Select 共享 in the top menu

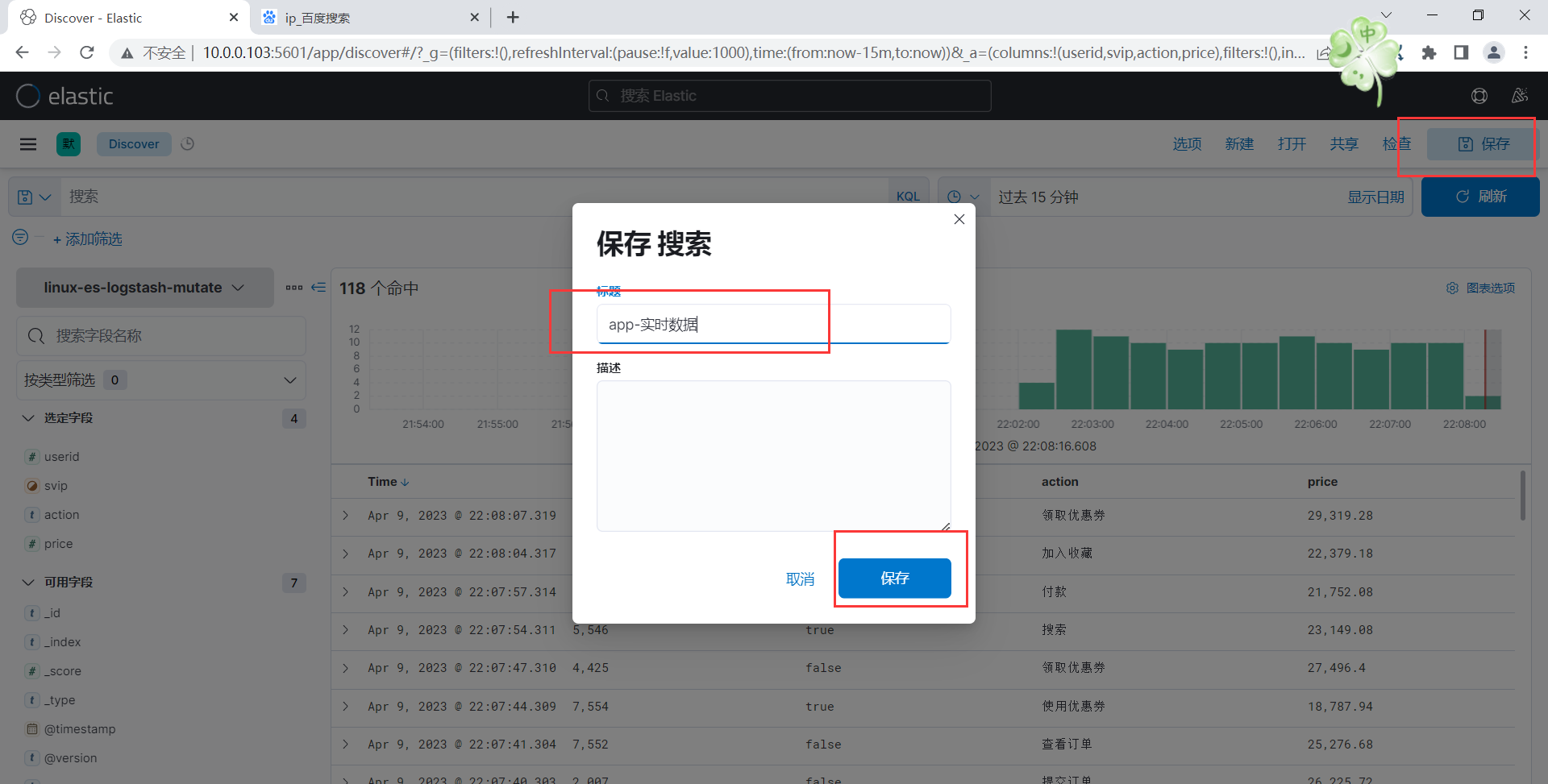coord(1344,143)
